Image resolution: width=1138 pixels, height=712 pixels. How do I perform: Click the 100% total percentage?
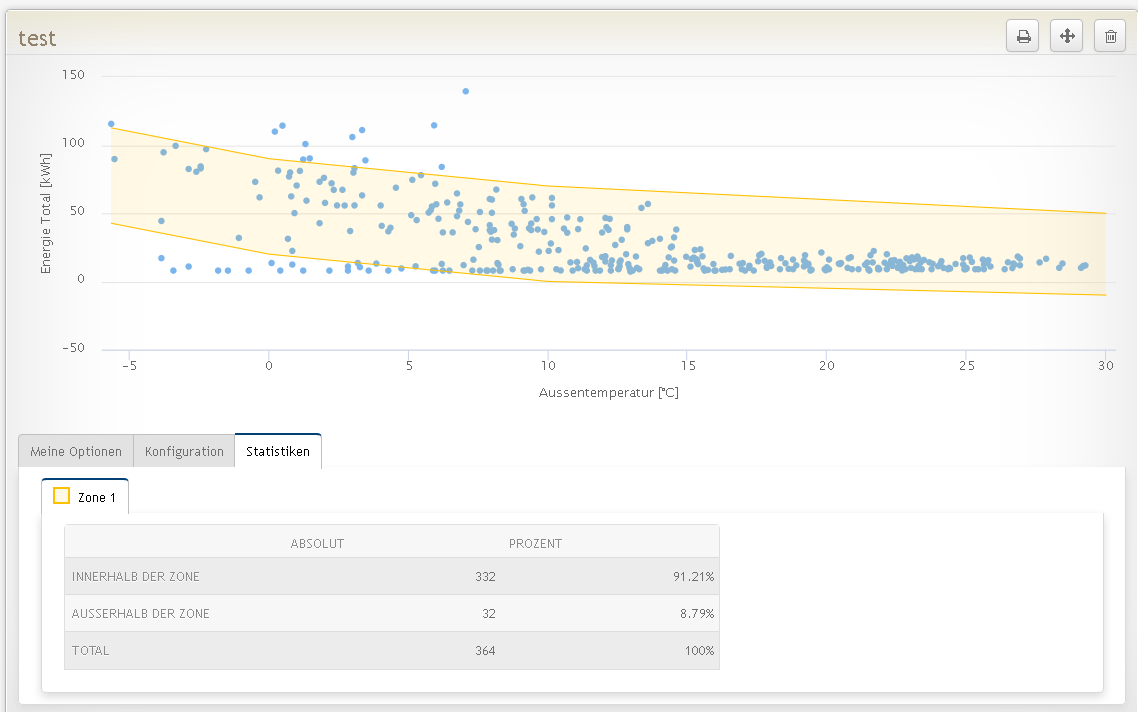(x=700, y=651)
